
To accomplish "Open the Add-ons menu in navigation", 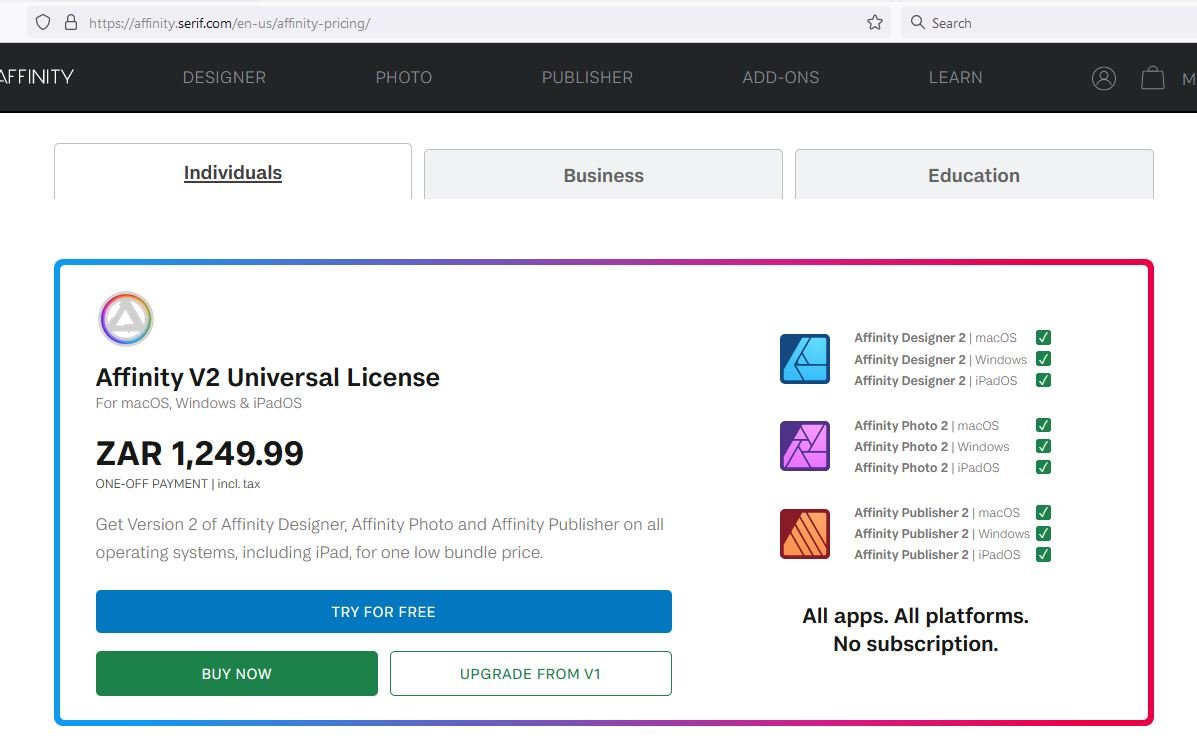I will click(x=781, y=77).
